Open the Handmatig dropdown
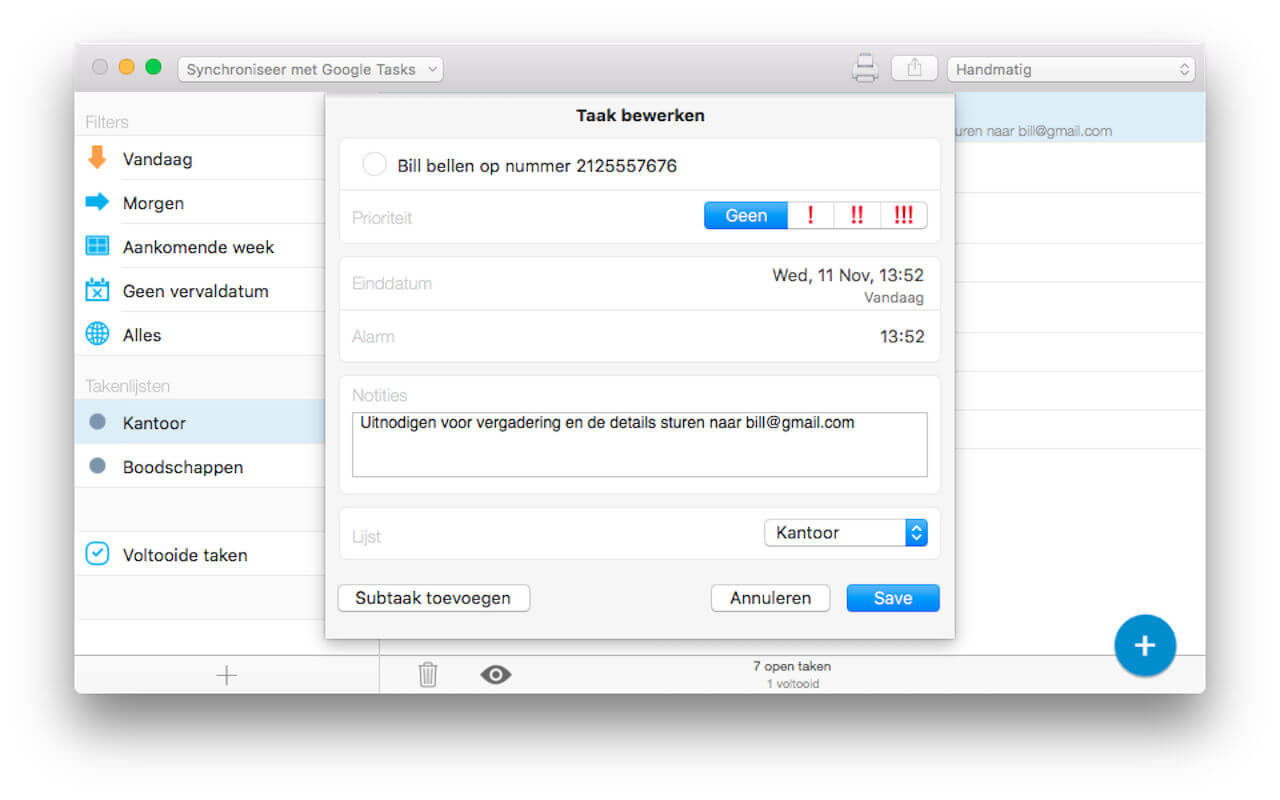This screenshot has height=800, width=1280. (x=1070, y=69)
